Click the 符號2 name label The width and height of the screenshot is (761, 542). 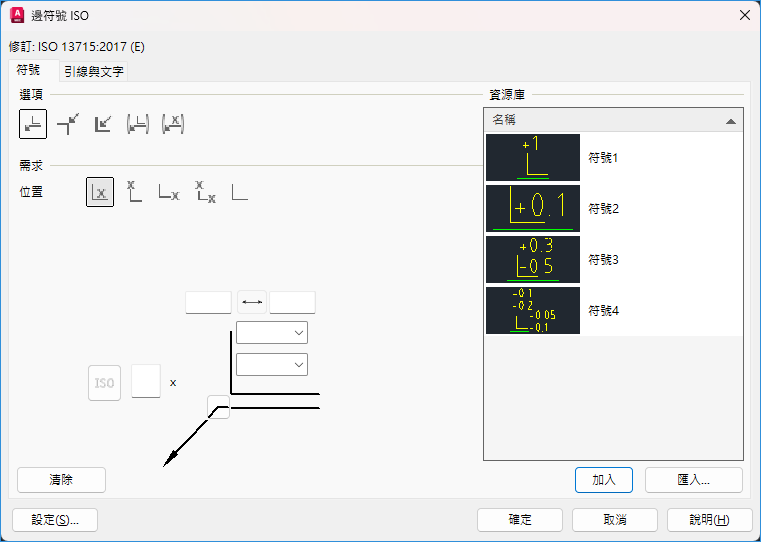pos(603,209)
